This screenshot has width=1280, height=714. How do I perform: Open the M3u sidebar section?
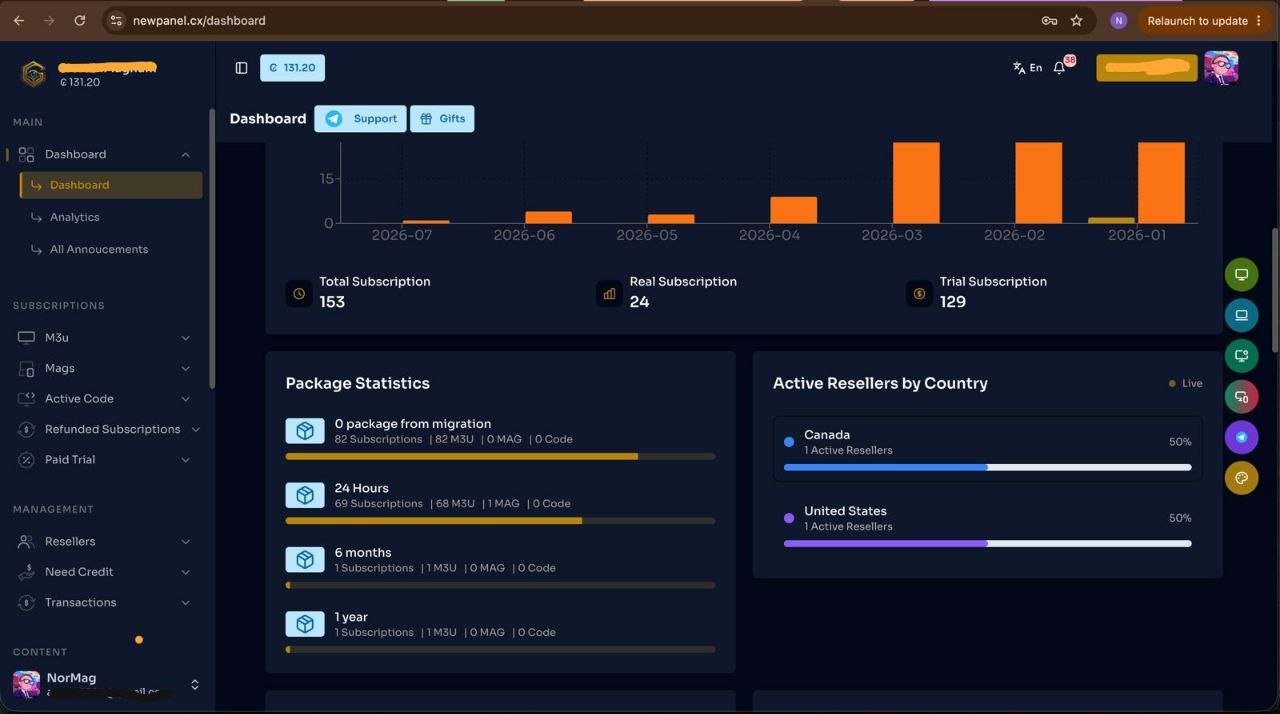click(x=104, y=338)
